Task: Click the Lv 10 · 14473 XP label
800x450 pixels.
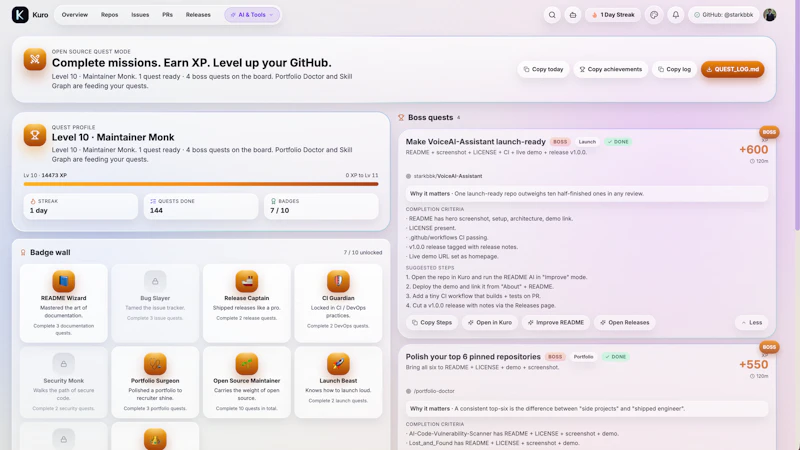Action: pos(45,175)
